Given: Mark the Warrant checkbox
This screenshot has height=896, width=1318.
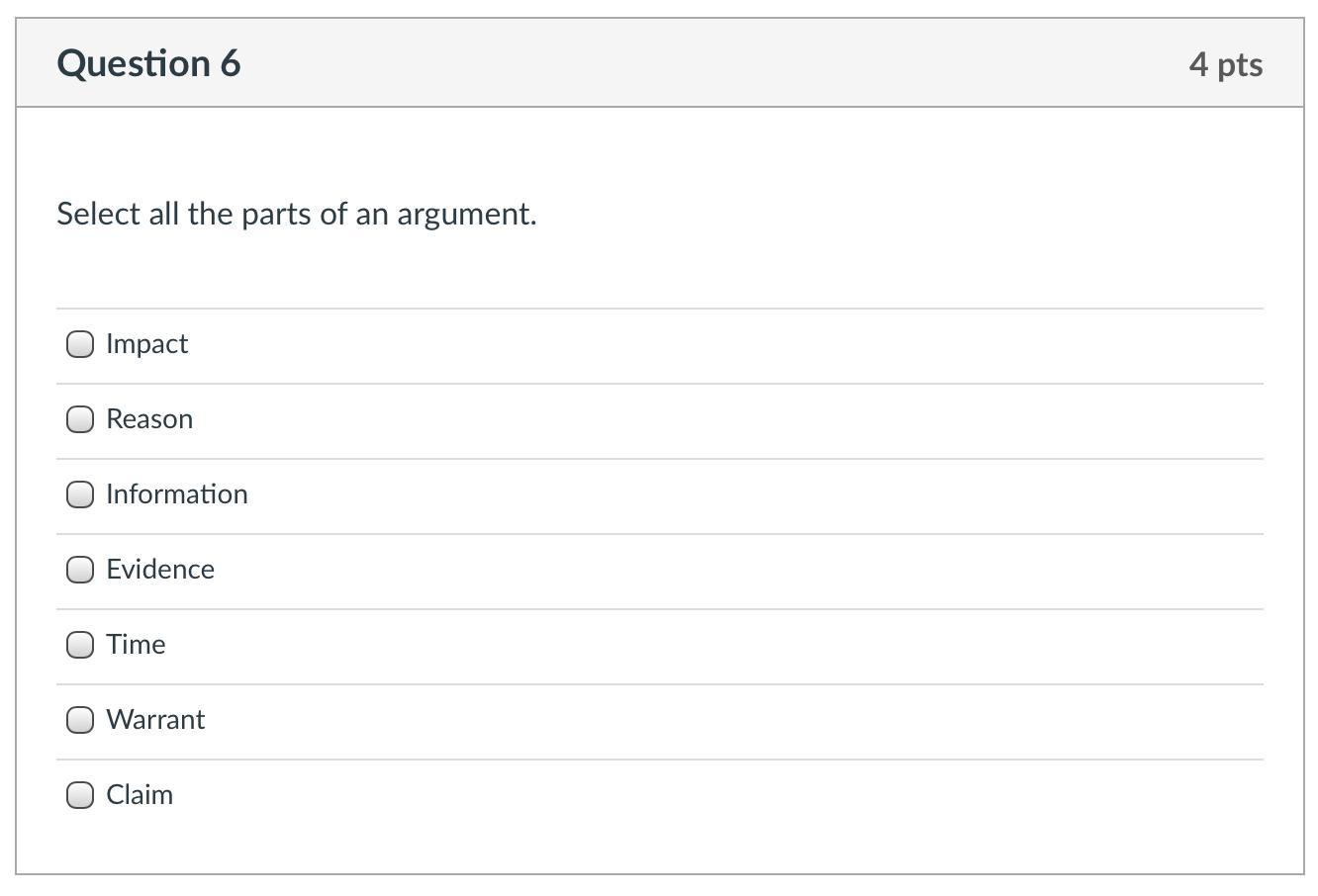Looking at the screenshot, I should click(80, 720).
